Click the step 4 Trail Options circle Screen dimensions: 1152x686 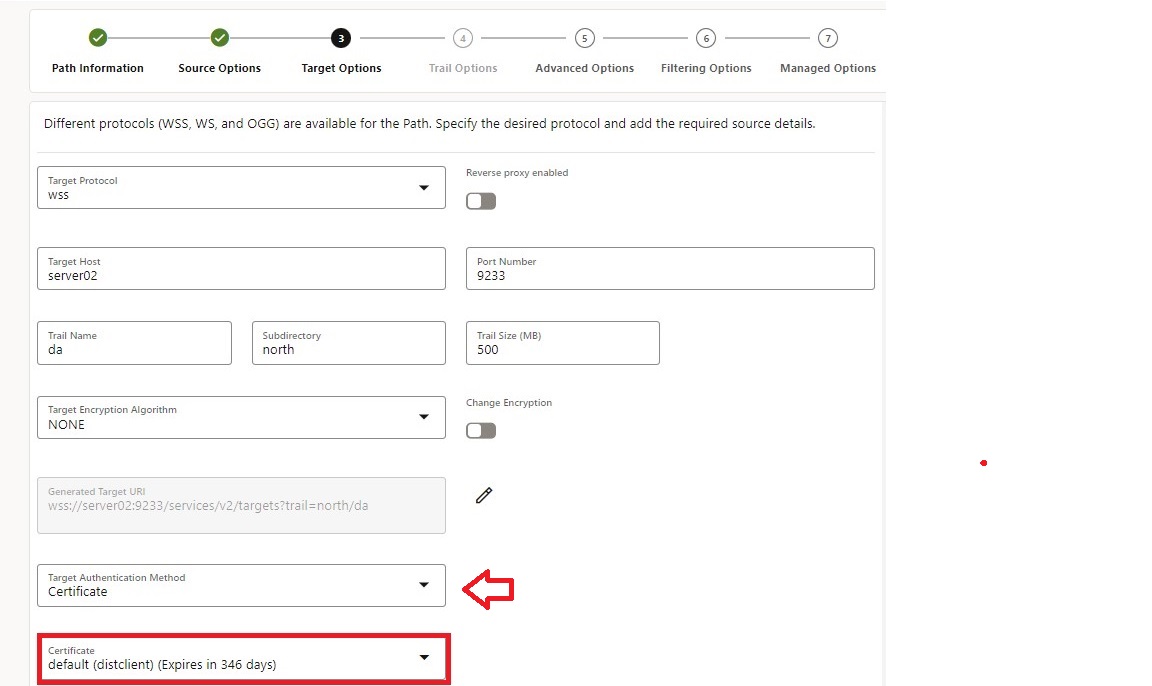pyautogui.click(x=463, y=38)
